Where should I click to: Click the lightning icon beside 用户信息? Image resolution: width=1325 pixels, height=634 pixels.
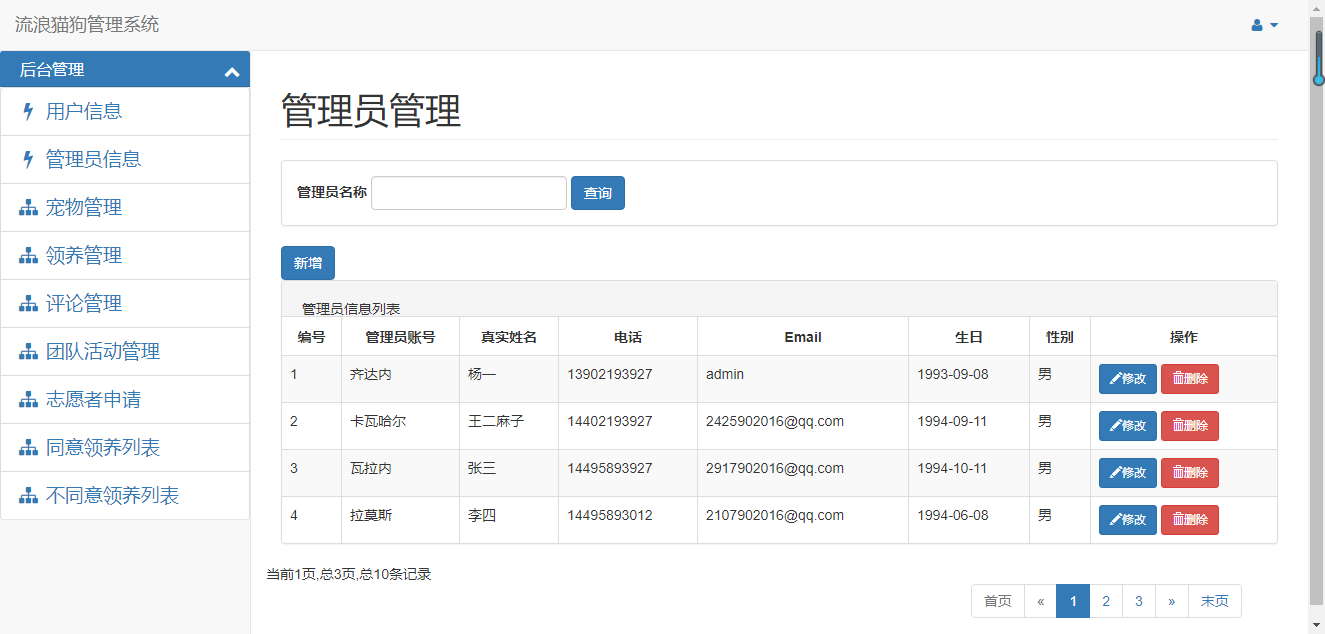coord(28,111)
